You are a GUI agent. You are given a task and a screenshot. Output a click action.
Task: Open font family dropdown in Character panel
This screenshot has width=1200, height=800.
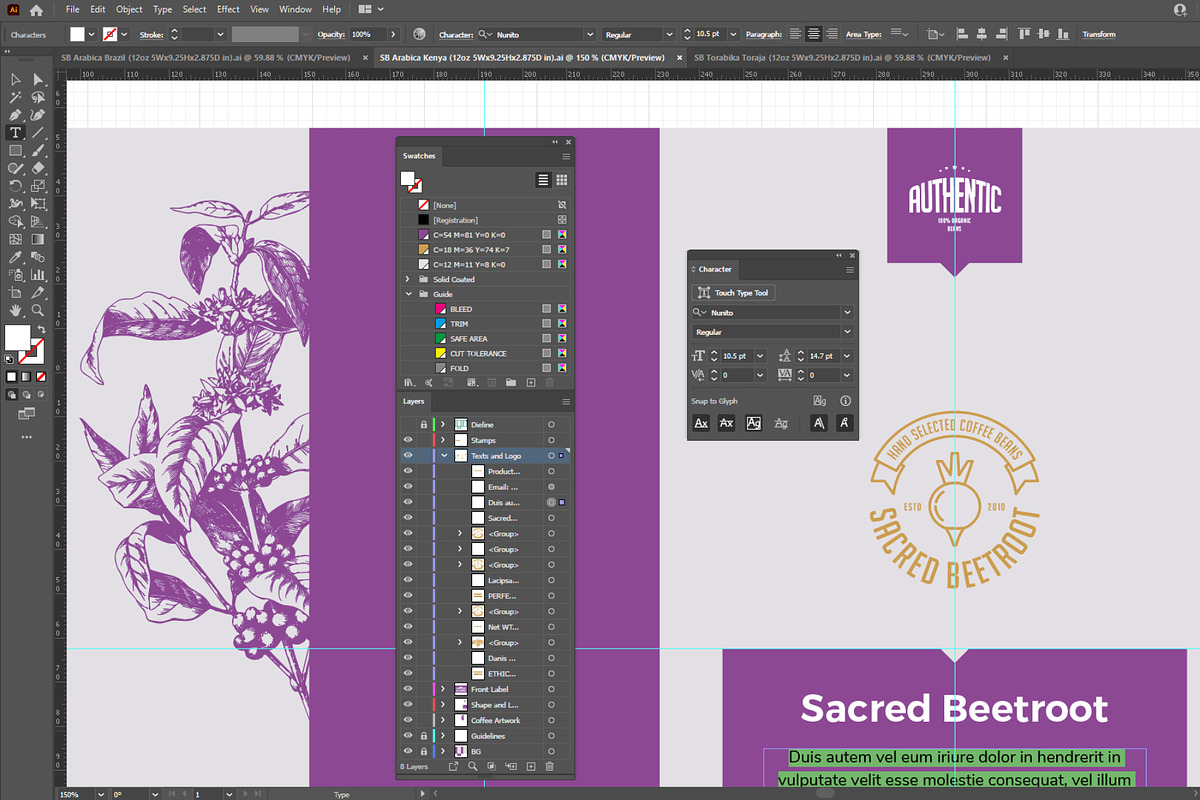[x=848, y=312]
